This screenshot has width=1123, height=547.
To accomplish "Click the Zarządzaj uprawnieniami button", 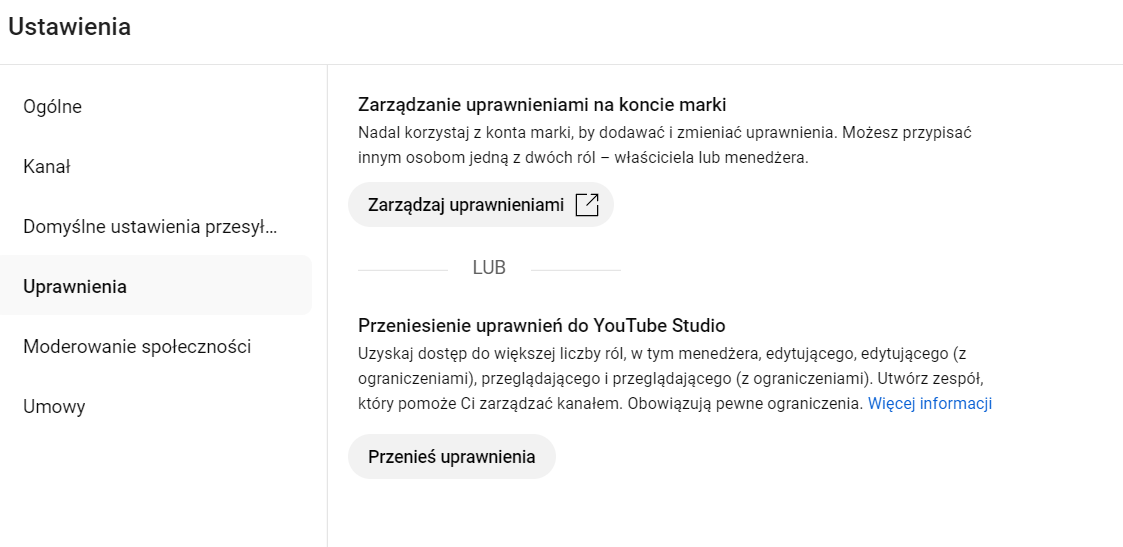I will point(481,205).
